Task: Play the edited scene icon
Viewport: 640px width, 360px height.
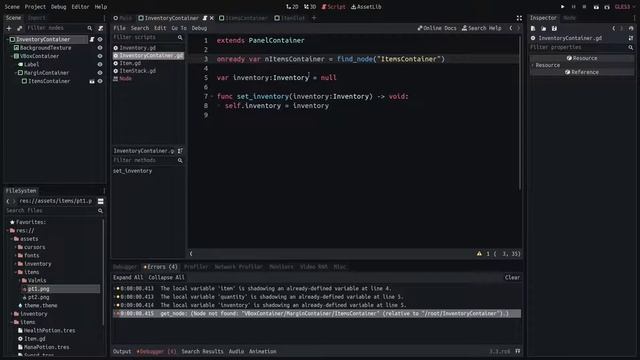Action: [596, 7]
